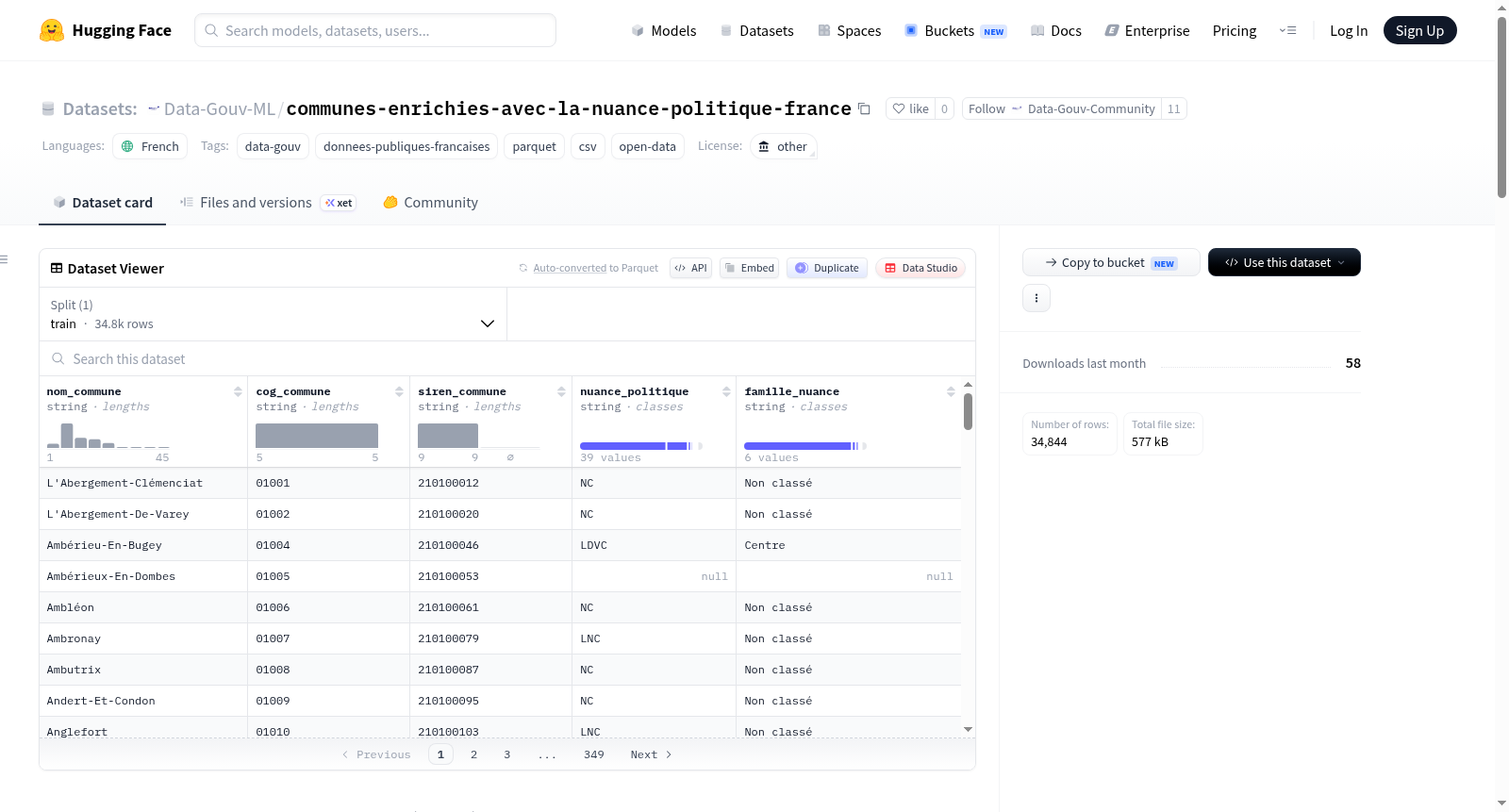Click Next page button
This screenshot has height=812, width=1509.
coord(651,754)
